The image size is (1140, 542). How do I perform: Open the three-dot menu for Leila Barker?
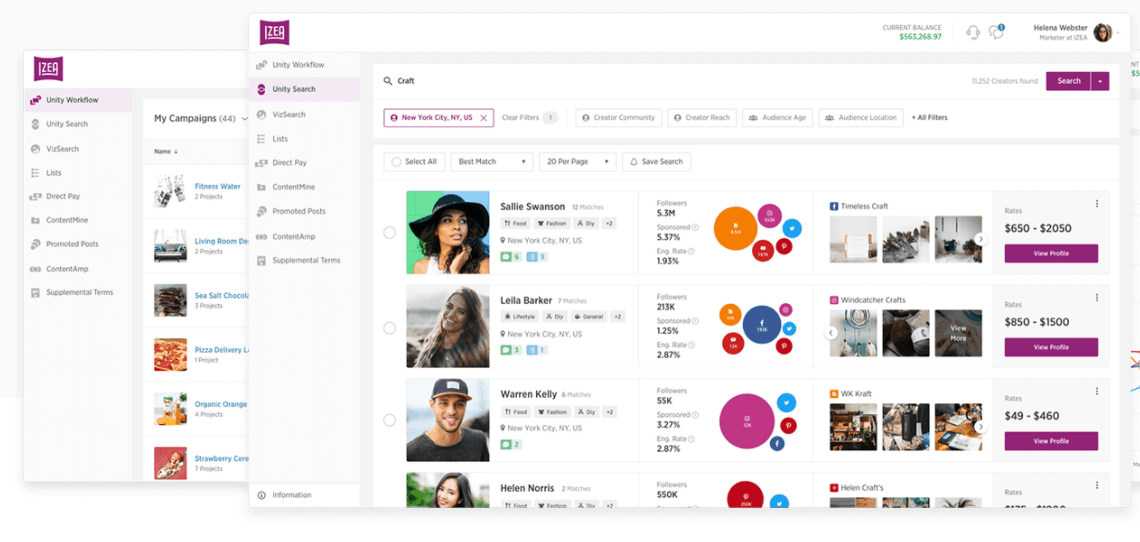click(x=1097, y=298)
